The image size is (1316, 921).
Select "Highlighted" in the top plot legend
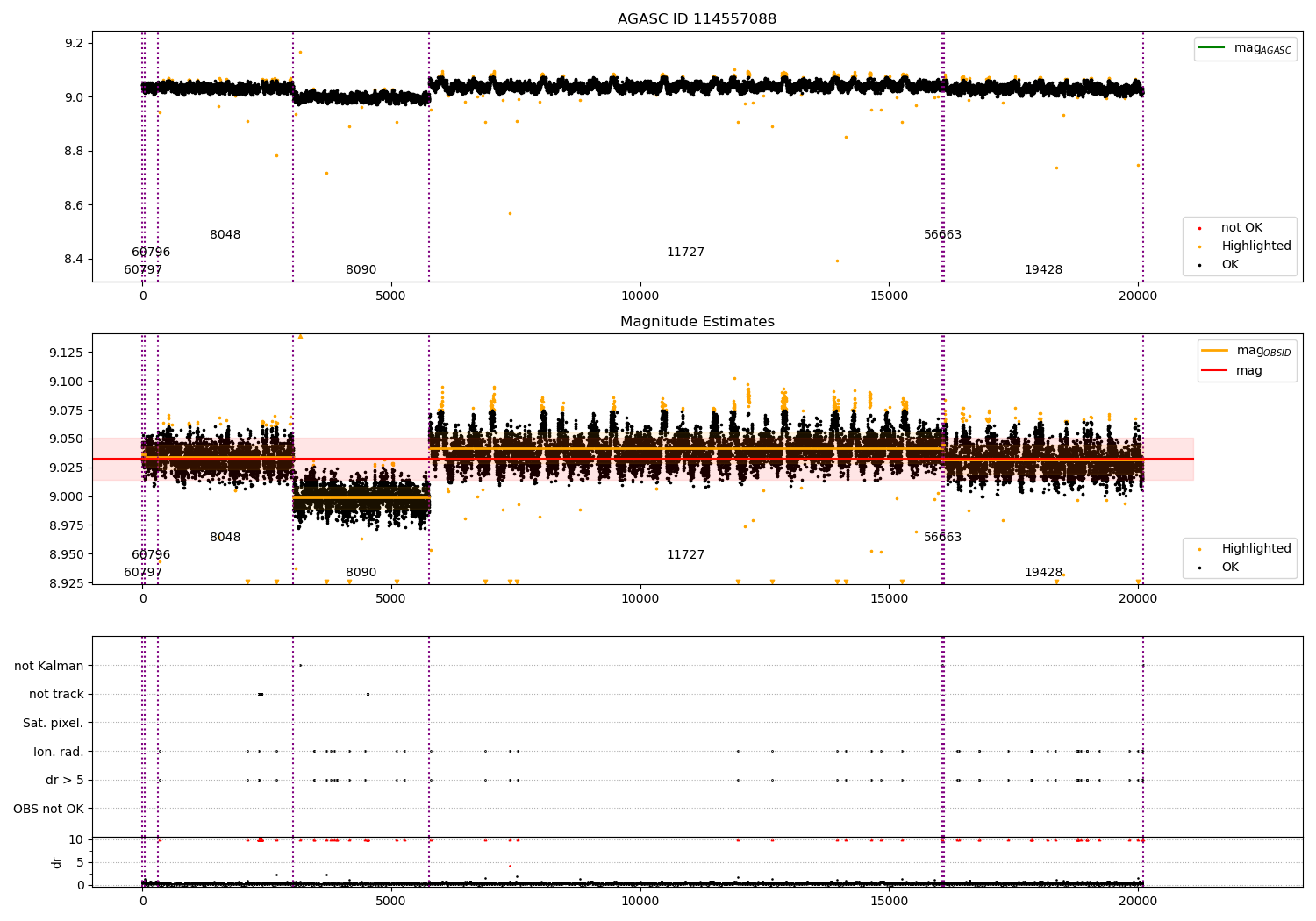[1256, 246]
